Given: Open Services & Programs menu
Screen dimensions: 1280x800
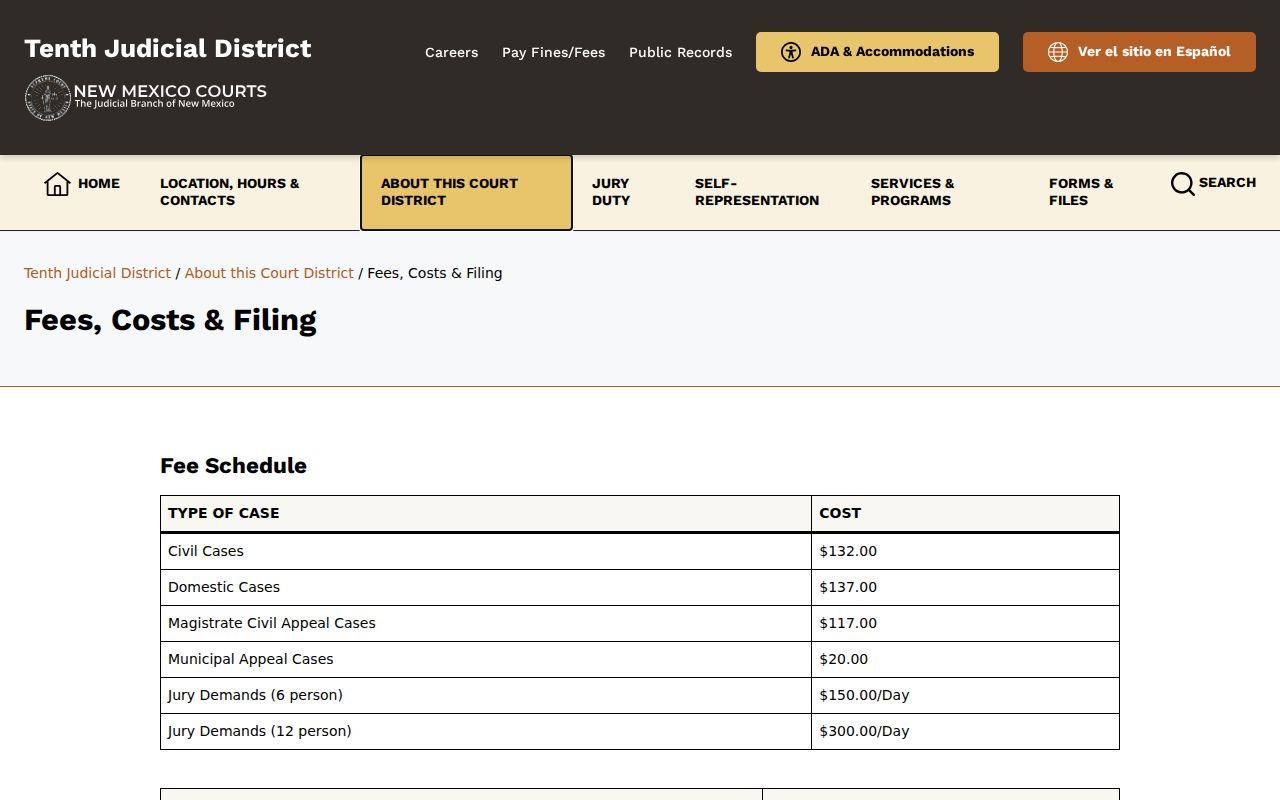Looking at the screenshot, I should point(913,192).
